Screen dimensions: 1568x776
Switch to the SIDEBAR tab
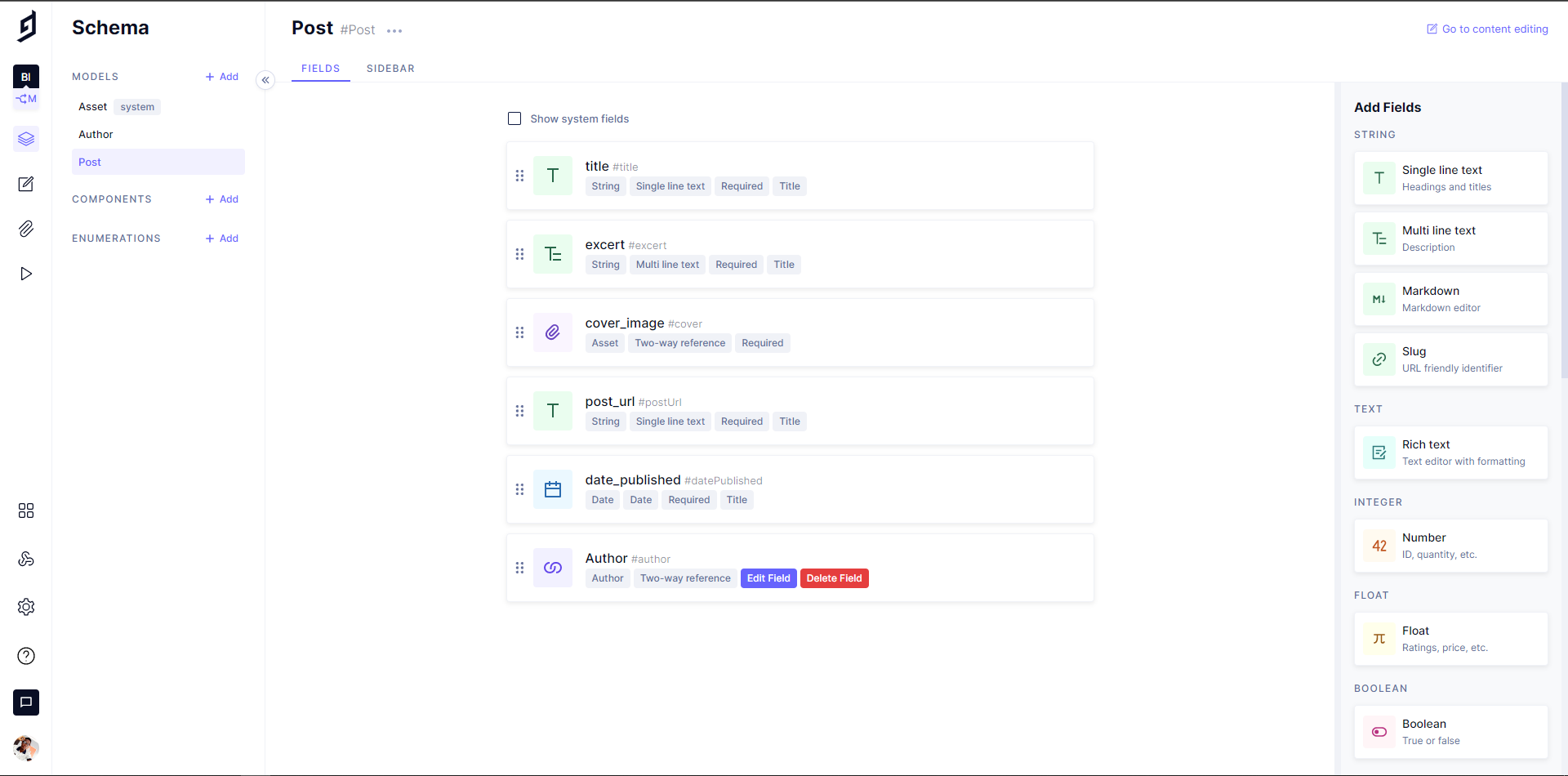point(391,69)
